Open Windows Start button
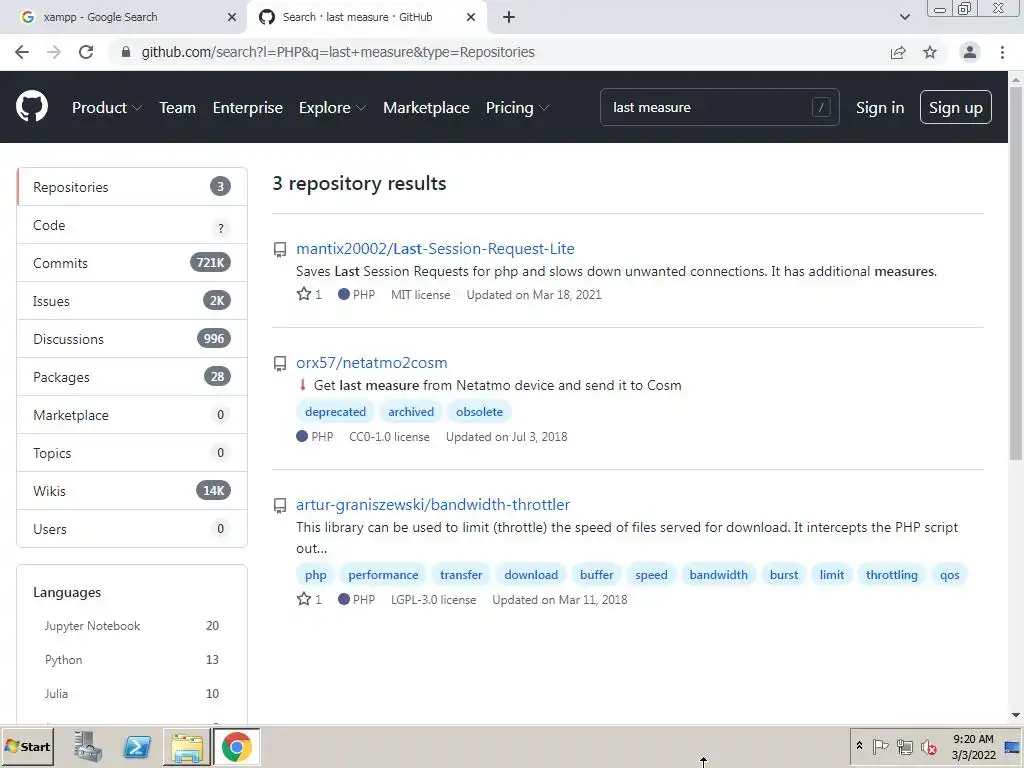Image resolution: width=1024 pixels, height=768 pixels. coord(27,746)
